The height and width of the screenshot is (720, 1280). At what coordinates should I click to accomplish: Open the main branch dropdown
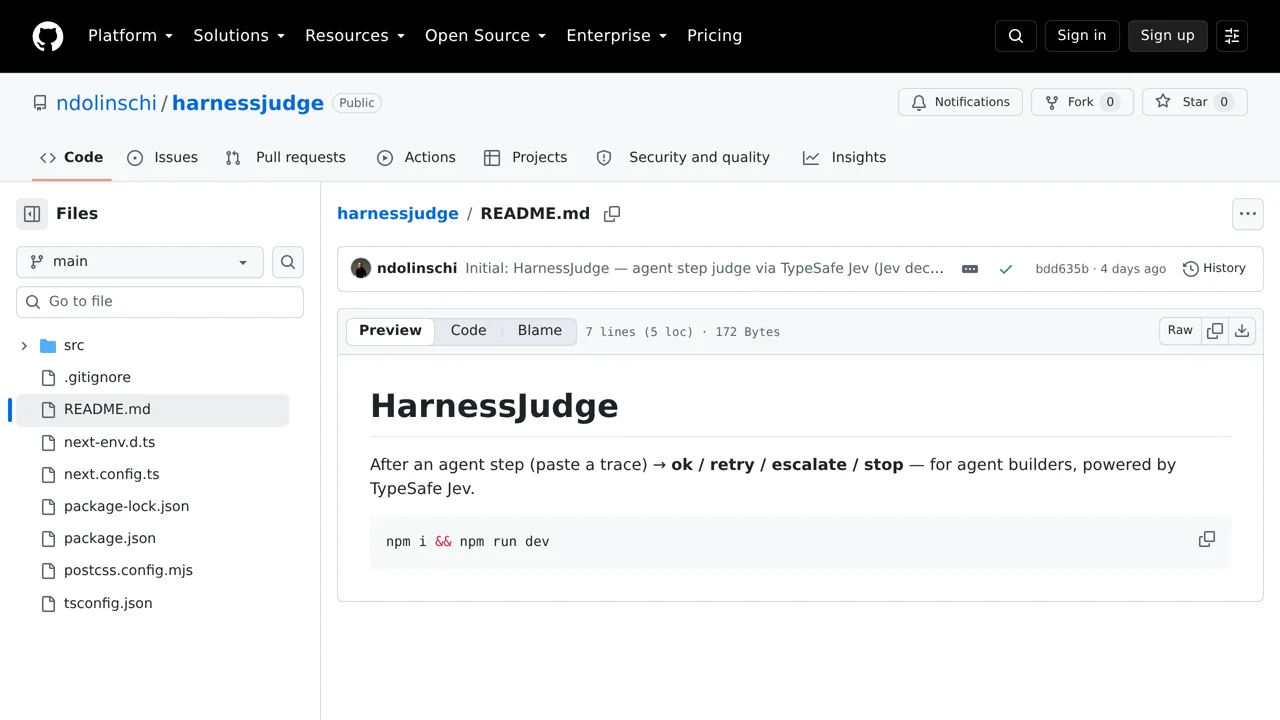pos(140,262)
